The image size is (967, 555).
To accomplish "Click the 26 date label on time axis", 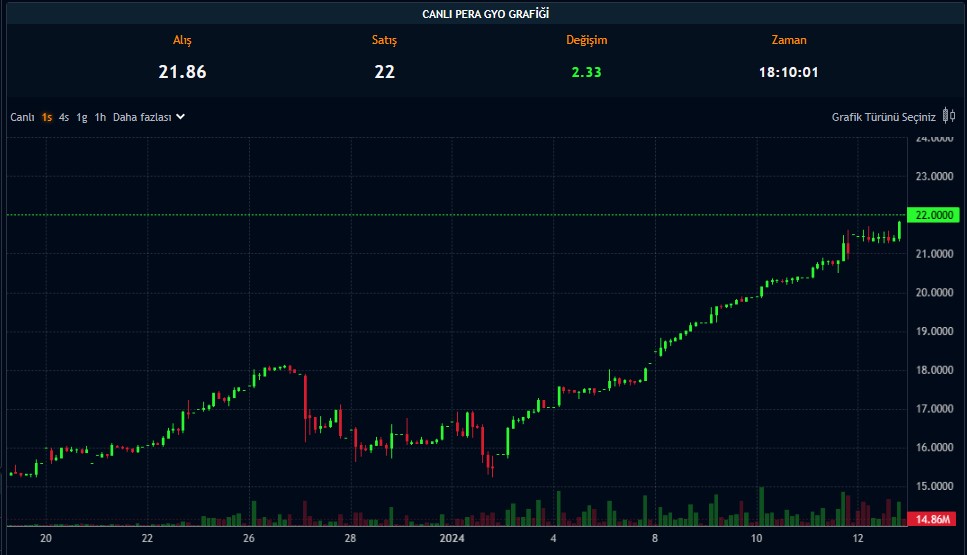I will pyautogui.click(x=249, y=538).
